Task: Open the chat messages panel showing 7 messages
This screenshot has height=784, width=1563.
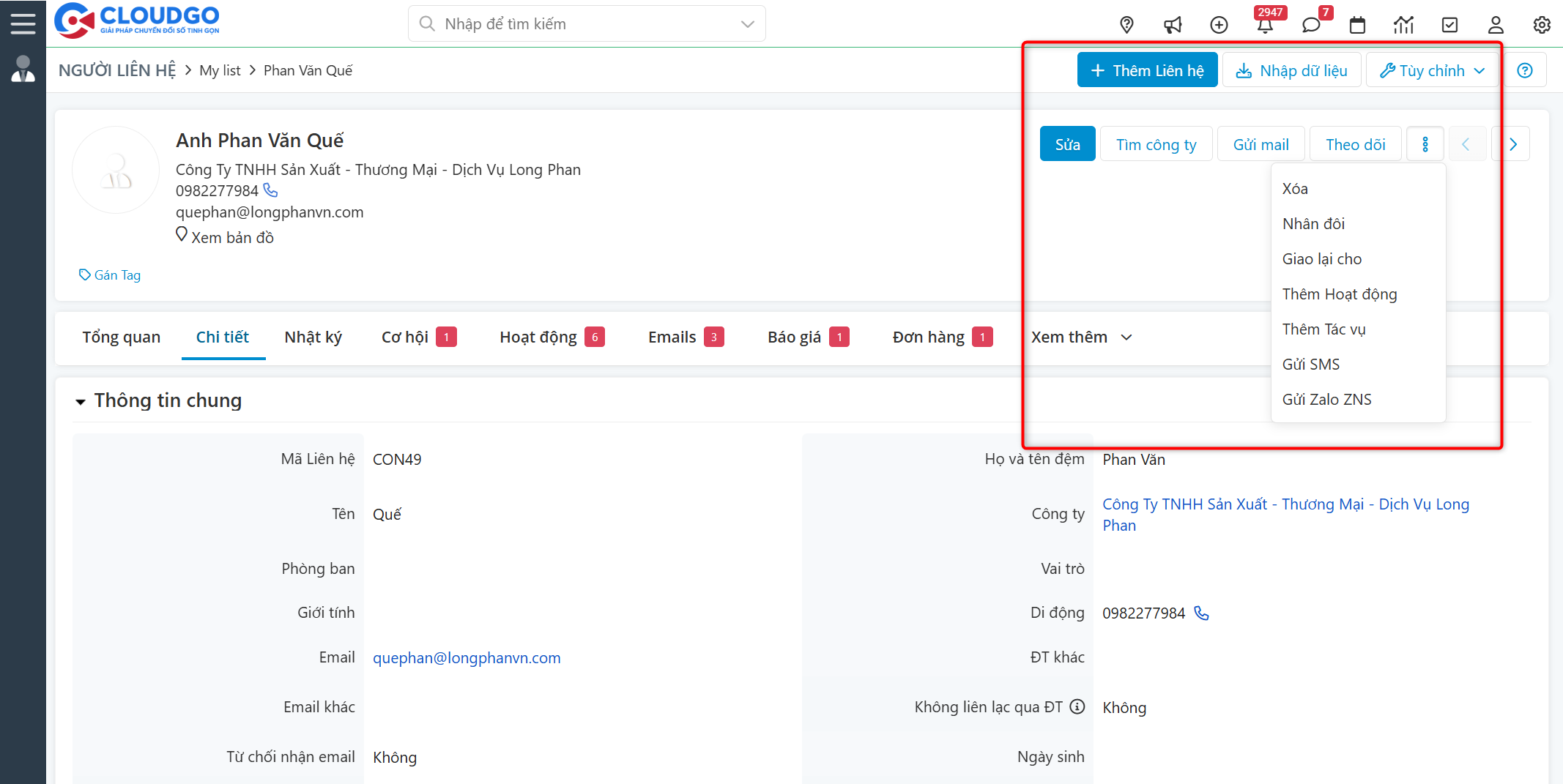Action: point(1312,24)
